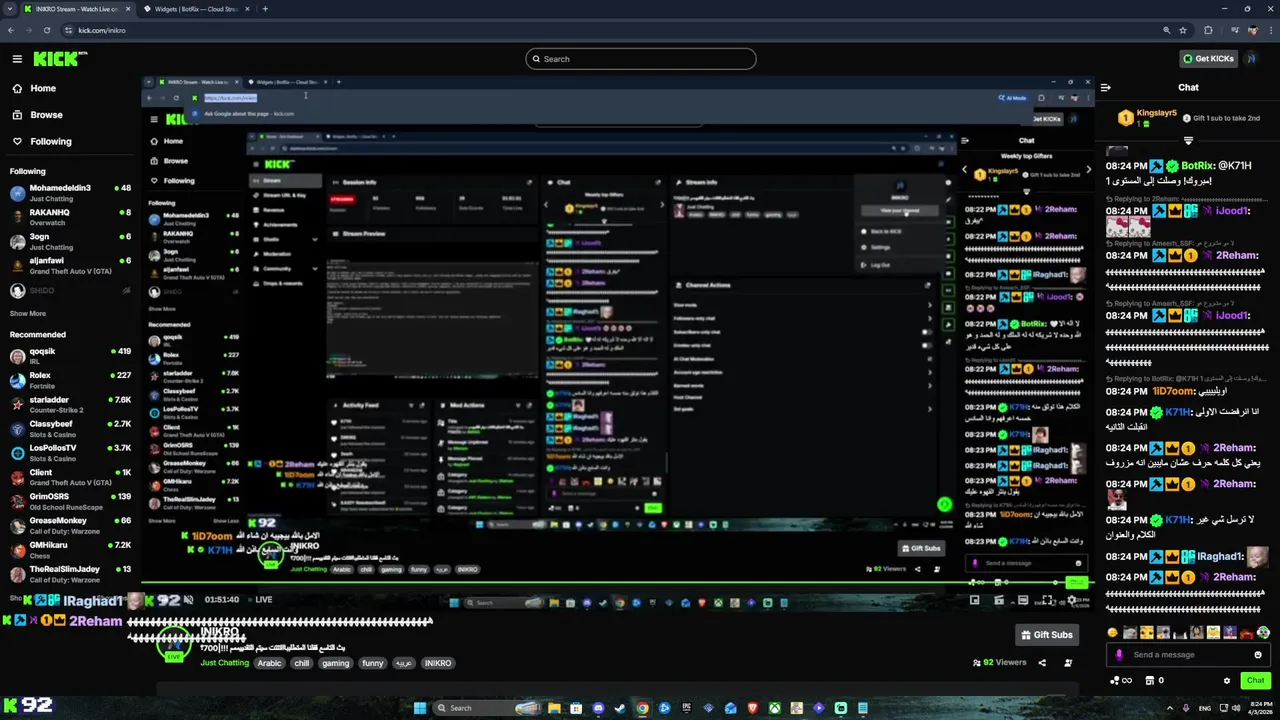Open LosPollosTV recommended channel
Image resolution: width=1280 pixels, height=720 pixels.
[70, 452]
